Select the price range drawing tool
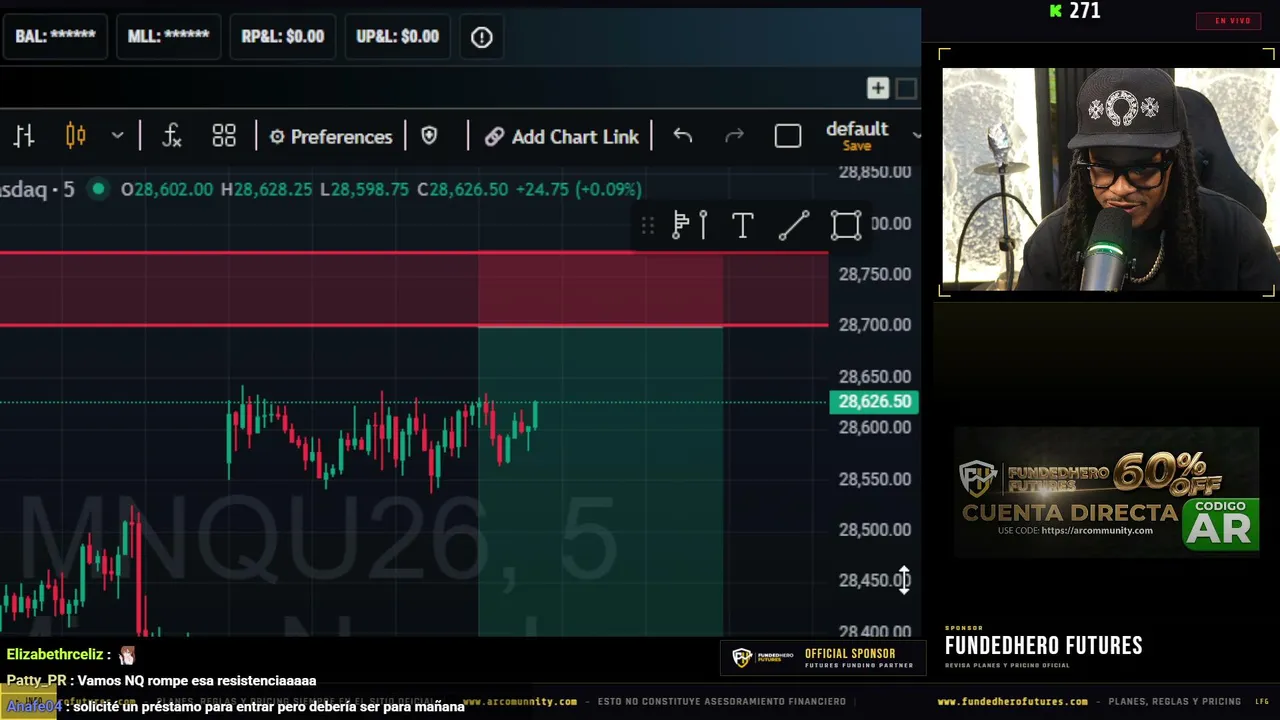Viewport: 1280px width, 720px height. pyautogui.click(x=690, y=226)
